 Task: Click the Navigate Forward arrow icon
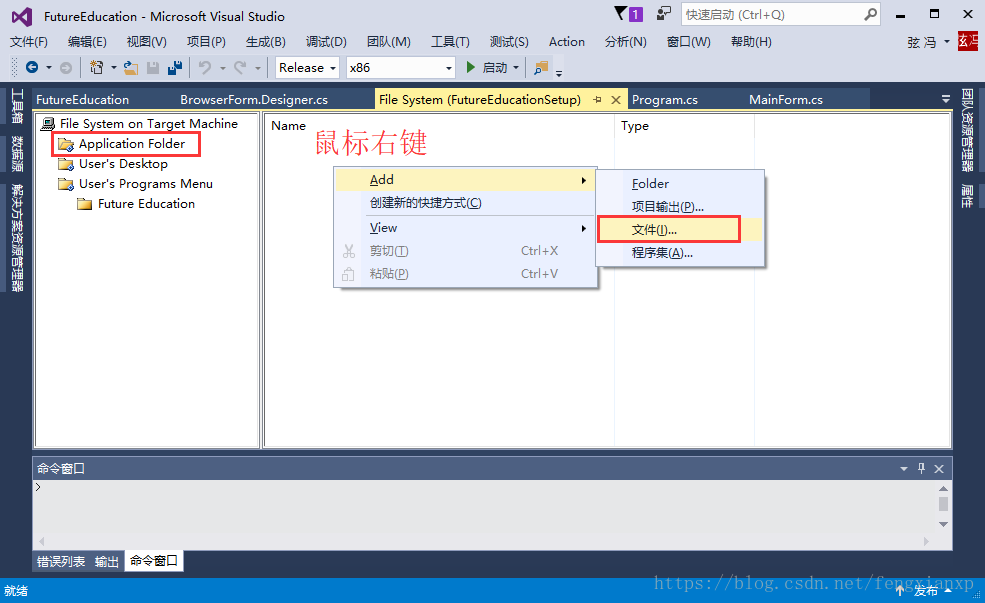coord(65,67)
